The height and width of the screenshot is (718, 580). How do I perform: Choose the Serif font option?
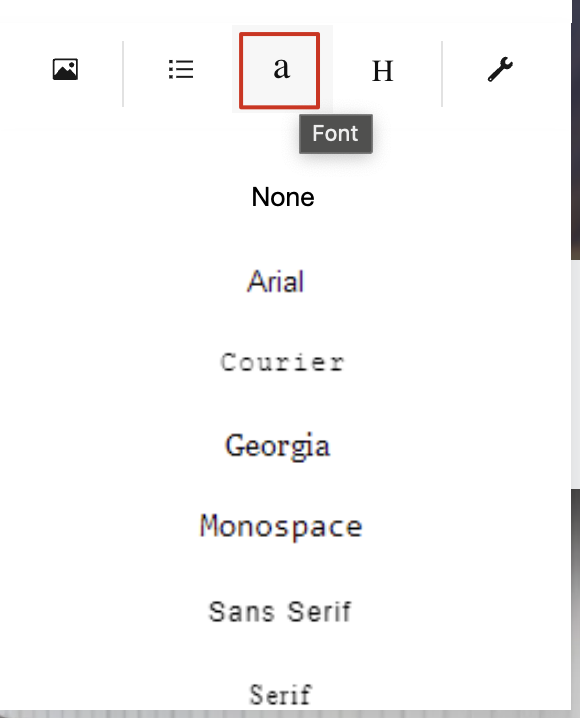click(281, 695)
